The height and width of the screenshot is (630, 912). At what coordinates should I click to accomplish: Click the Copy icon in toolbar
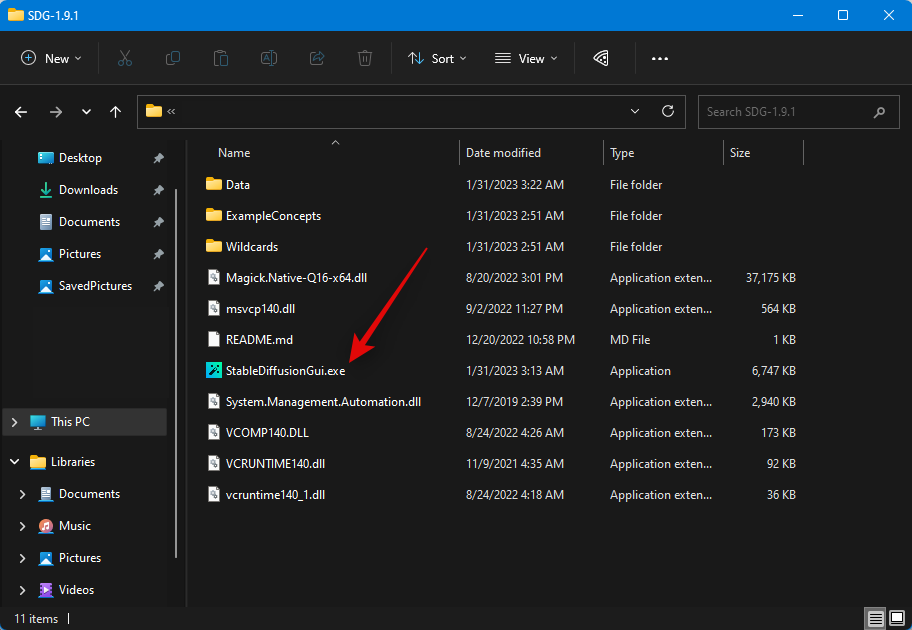coord(173,58)
